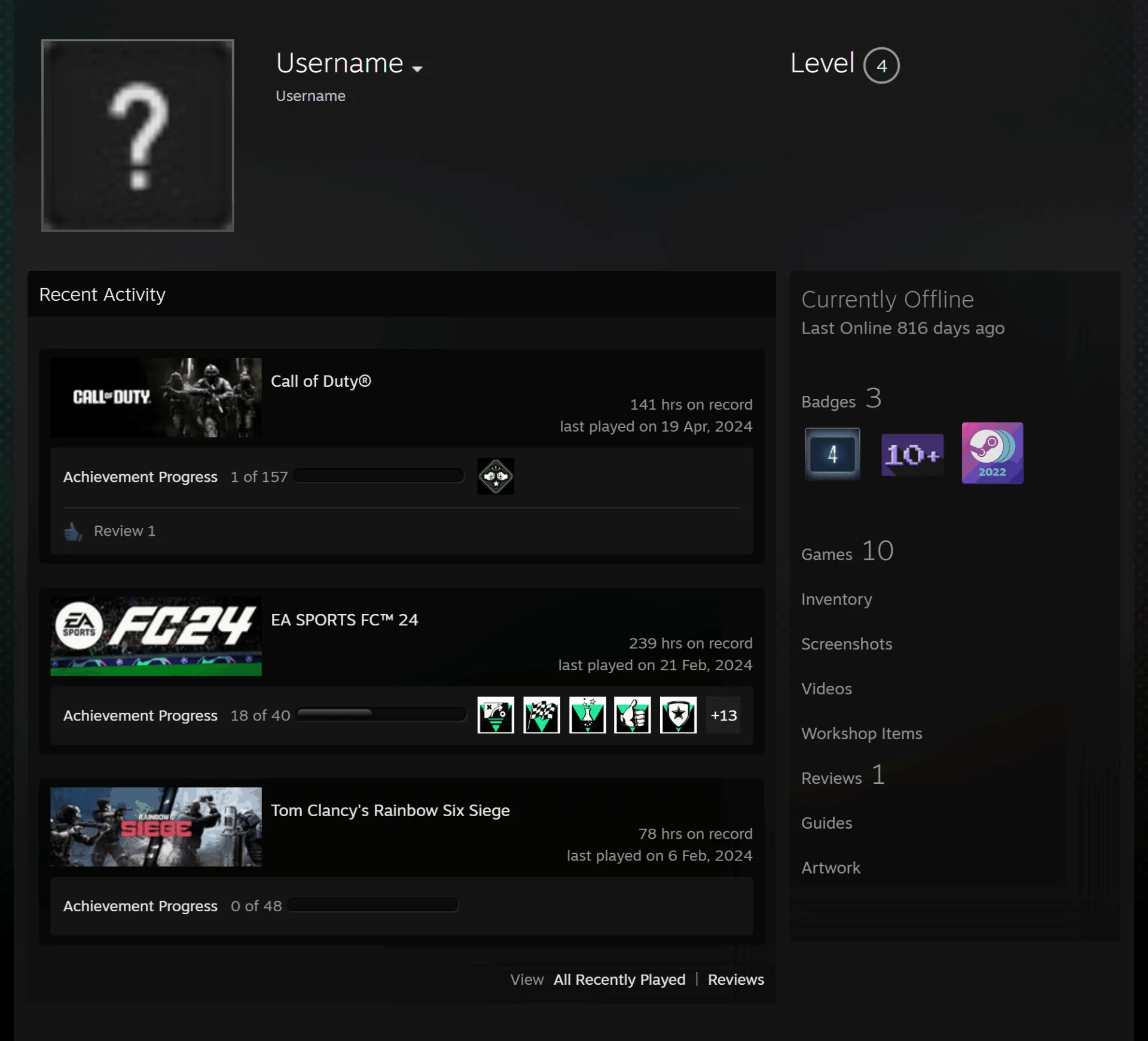Open the Call of Duty® title link
This screenshot has width=1148, height=1041.
[x=321, y=381]
